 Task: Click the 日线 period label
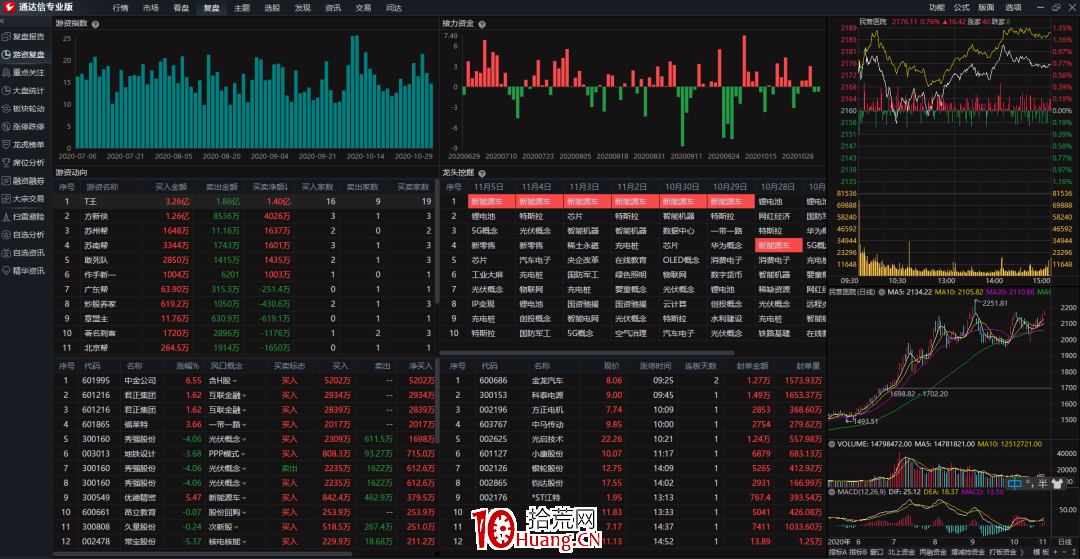pyautogui.click(x=1065, y=543)
